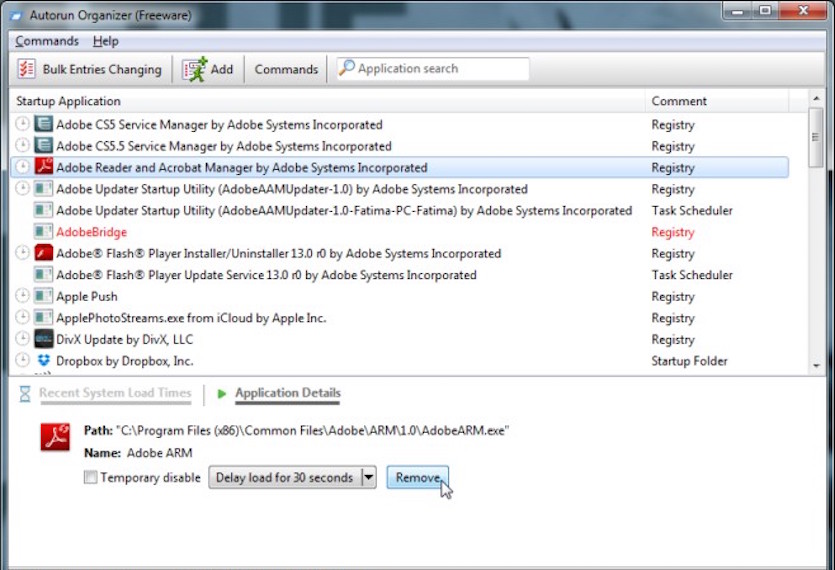
Task: Click the Fatima-PC-Fatima updater row icon
Action: [x=44, y=210]
